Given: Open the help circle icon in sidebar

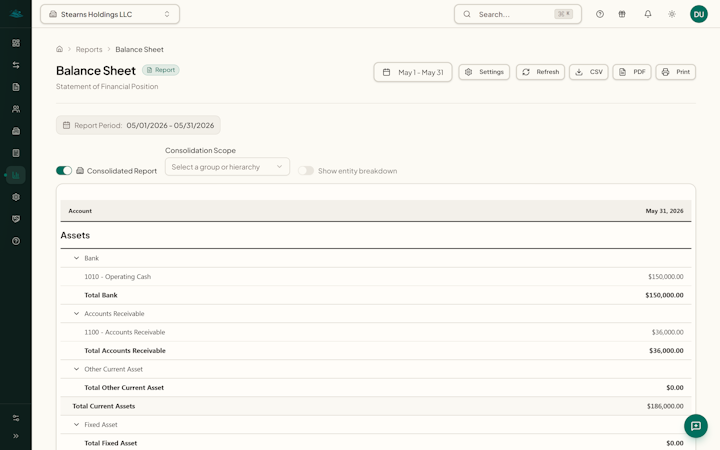Looking at the screenshot, I should point(16,241).
